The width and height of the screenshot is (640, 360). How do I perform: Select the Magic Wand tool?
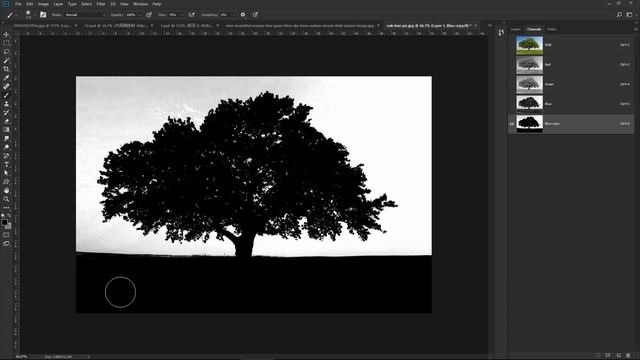6,60
